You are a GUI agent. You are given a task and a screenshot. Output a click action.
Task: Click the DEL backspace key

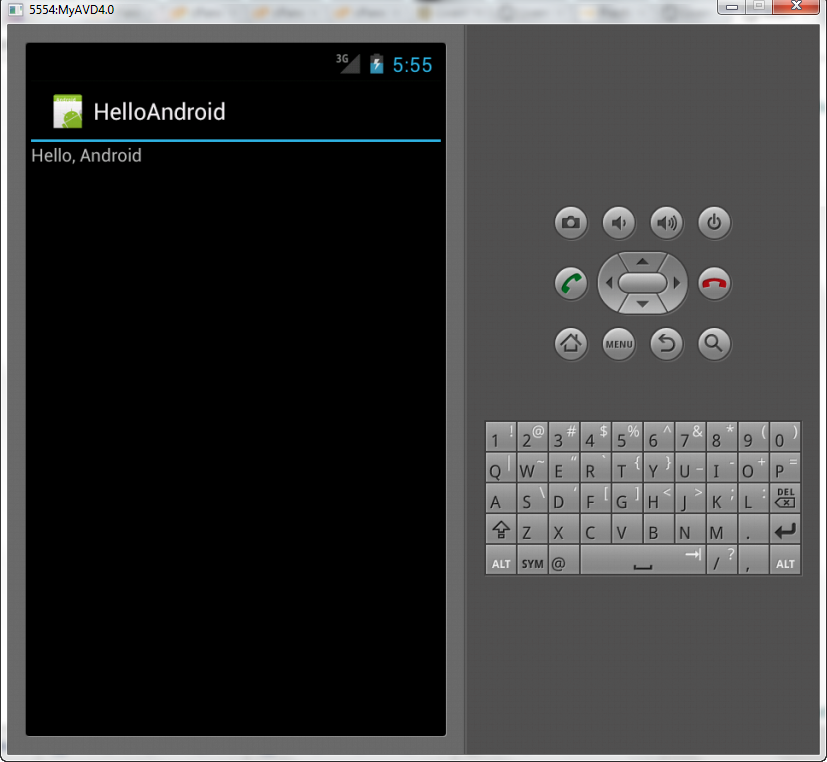tap(785, 498)
